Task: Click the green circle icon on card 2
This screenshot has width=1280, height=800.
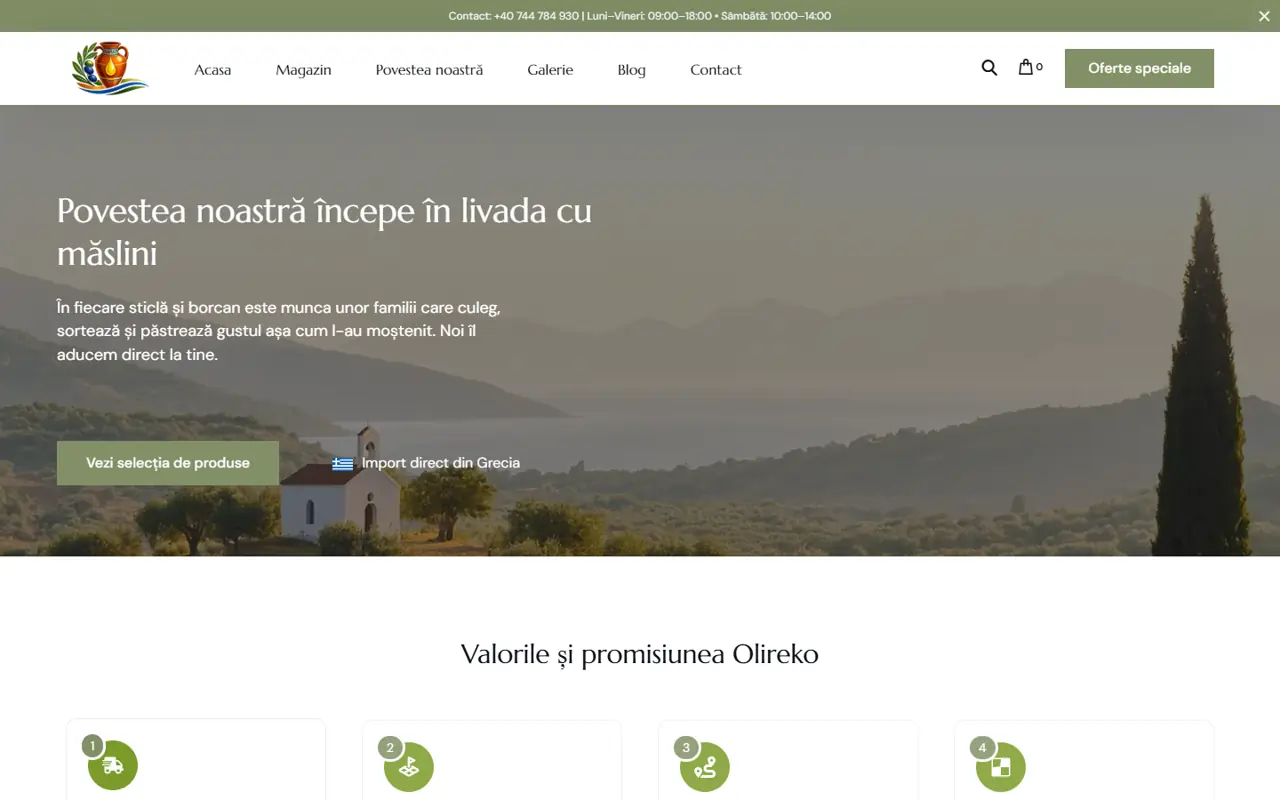Action: coord(409,767)
